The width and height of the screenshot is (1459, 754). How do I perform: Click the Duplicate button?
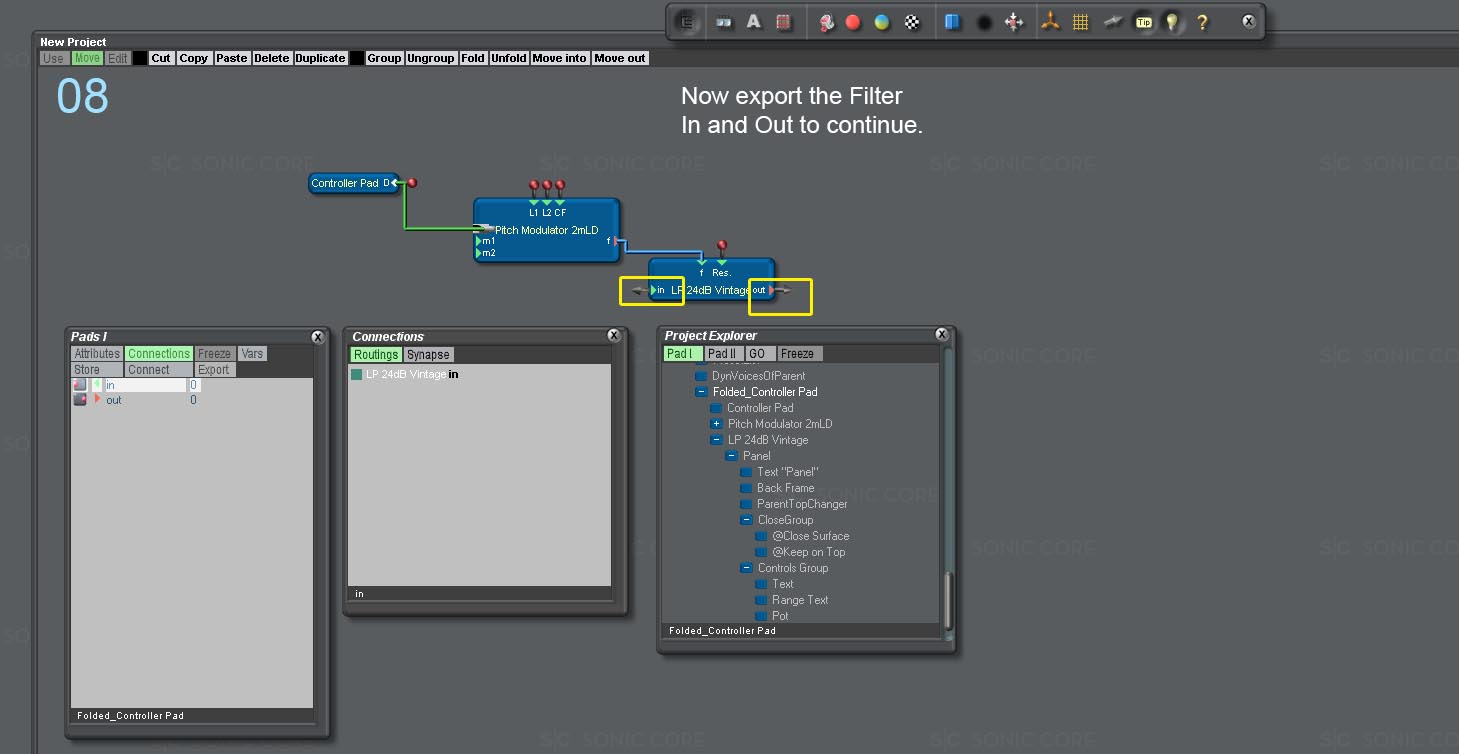click(x=319, y=58)
